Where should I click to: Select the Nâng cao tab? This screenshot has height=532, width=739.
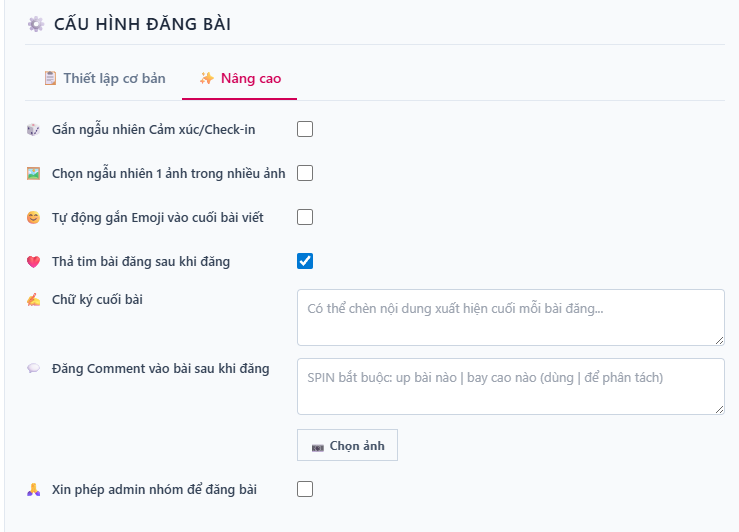coord(240,78)
